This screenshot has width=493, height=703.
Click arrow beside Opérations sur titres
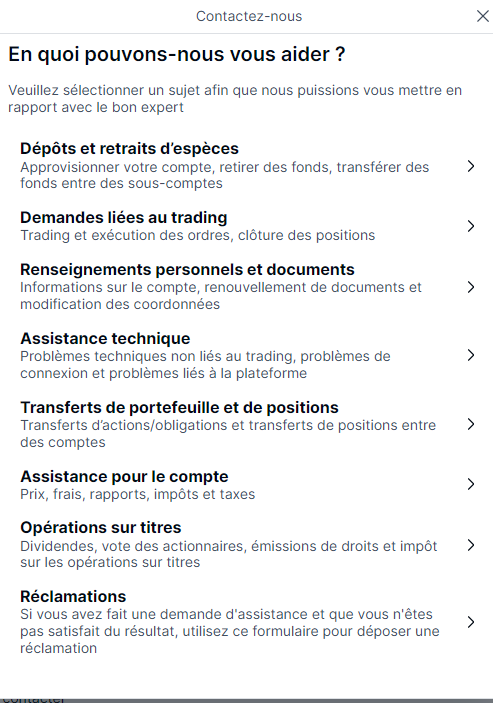471,545
